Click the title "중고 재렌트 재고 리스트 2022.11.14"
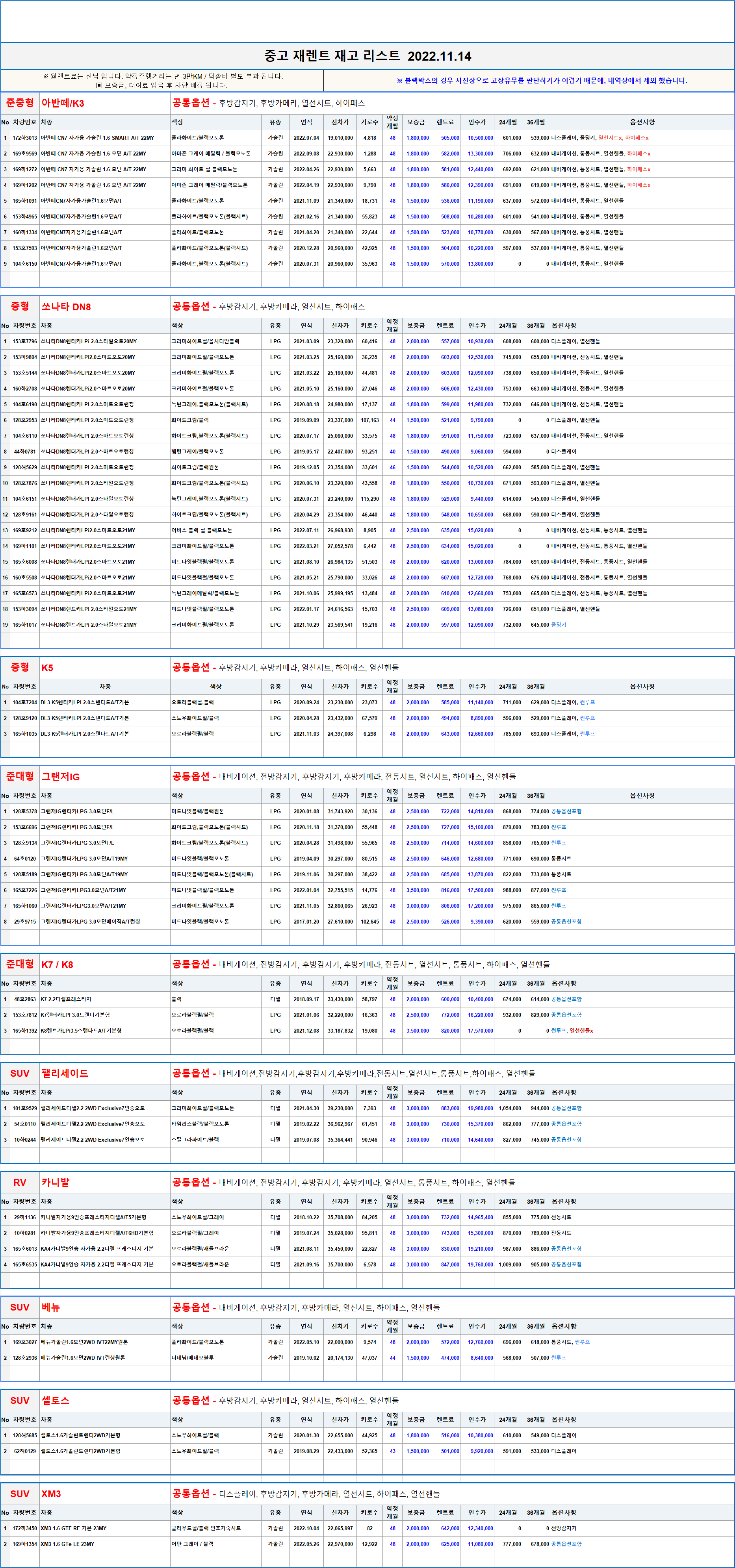Viewport: 735px width, 1568px height. pos(367,56)
